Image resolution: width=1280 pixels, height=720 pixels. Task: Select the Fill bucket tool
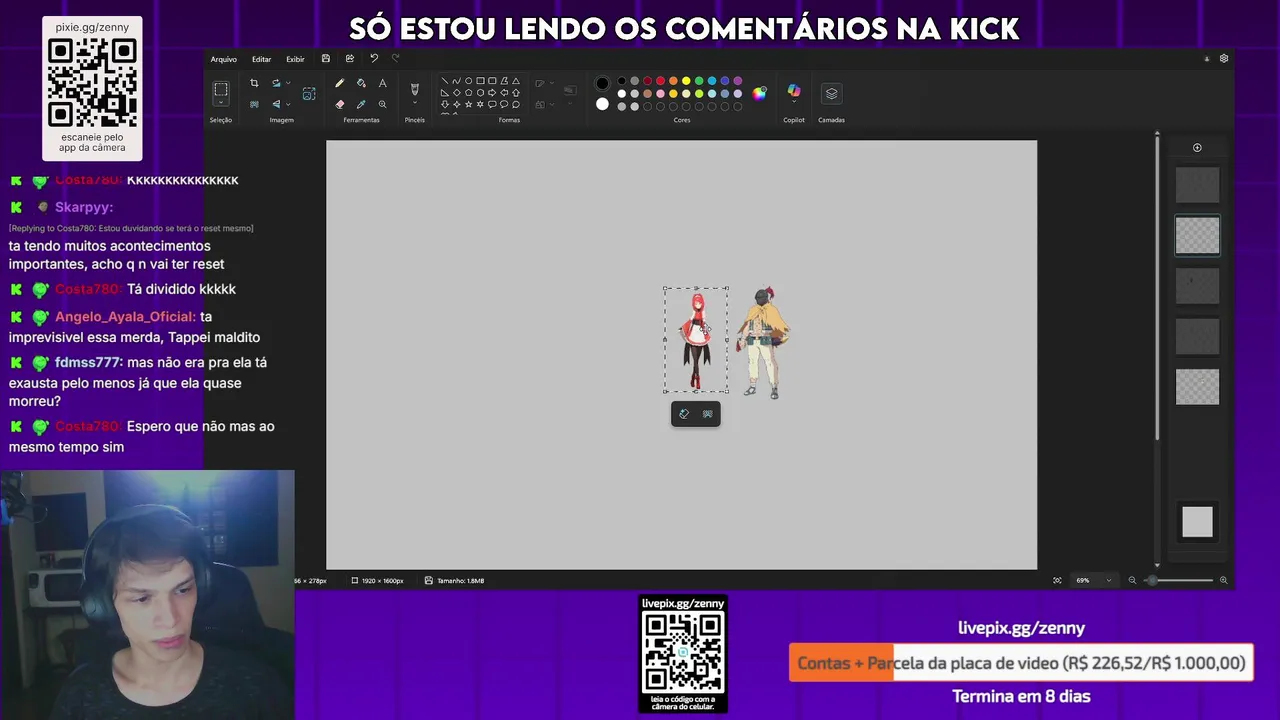361,83
